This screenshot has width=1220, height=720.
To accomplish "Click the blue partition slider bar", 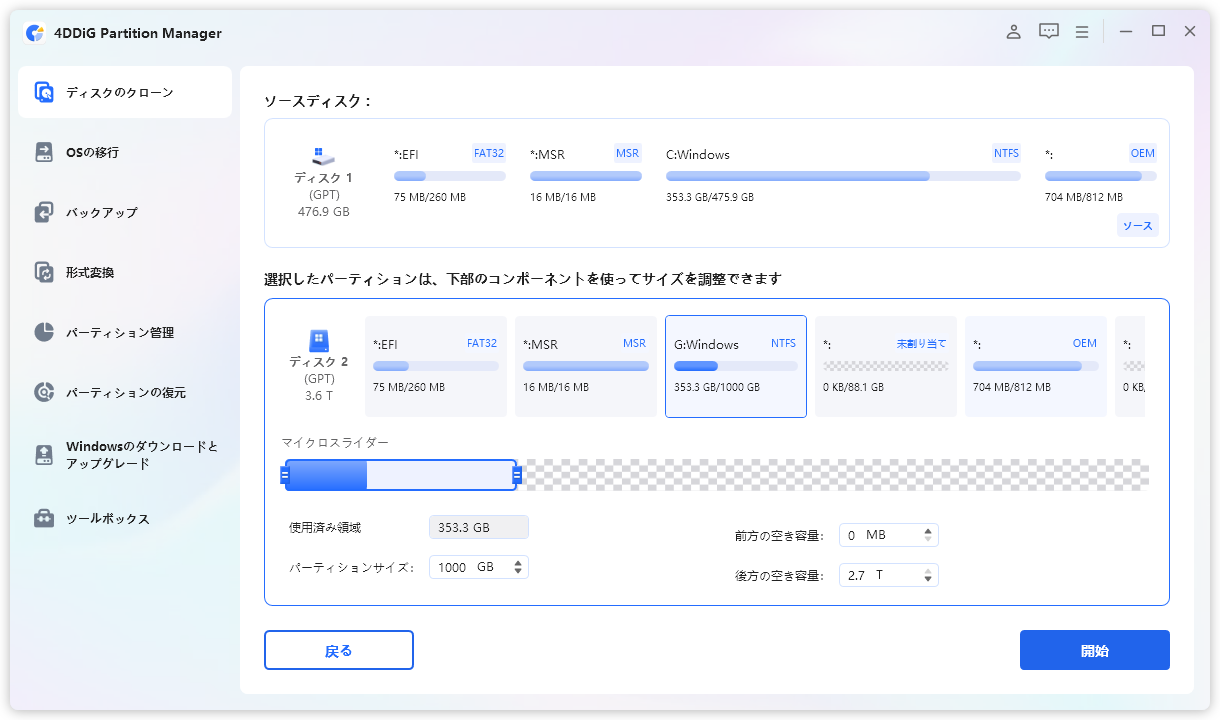I will click(x=401, y=475).
